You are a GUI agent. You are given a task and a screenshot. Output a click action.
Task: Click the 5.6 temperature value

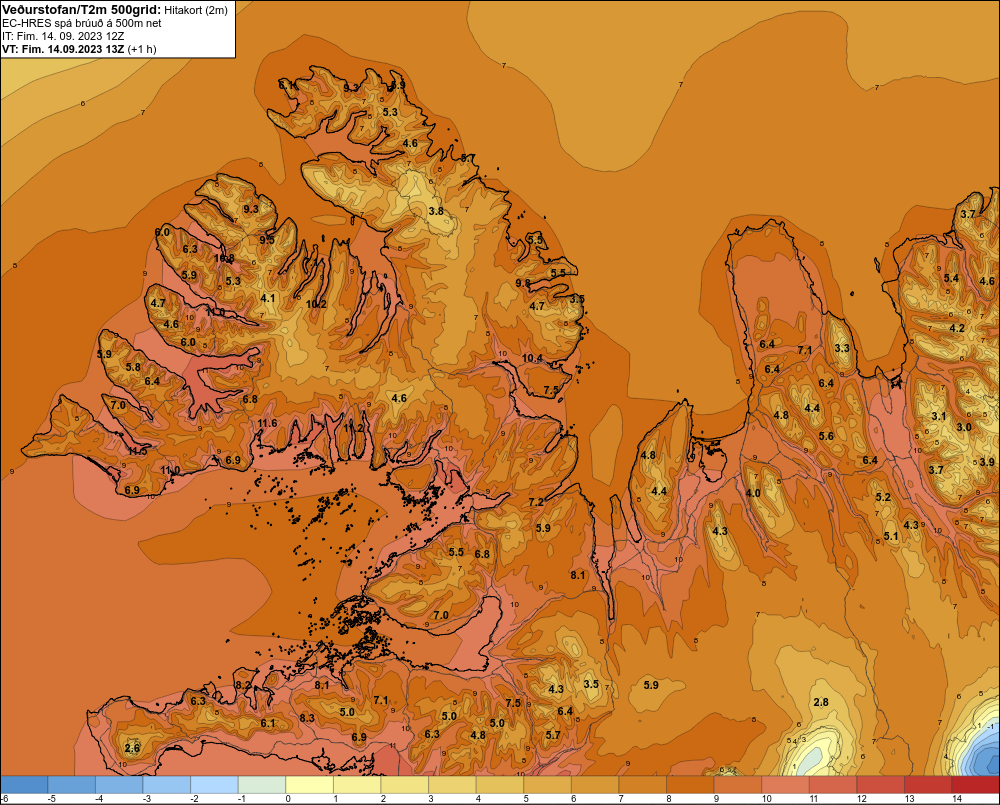[x=826, y=436]
